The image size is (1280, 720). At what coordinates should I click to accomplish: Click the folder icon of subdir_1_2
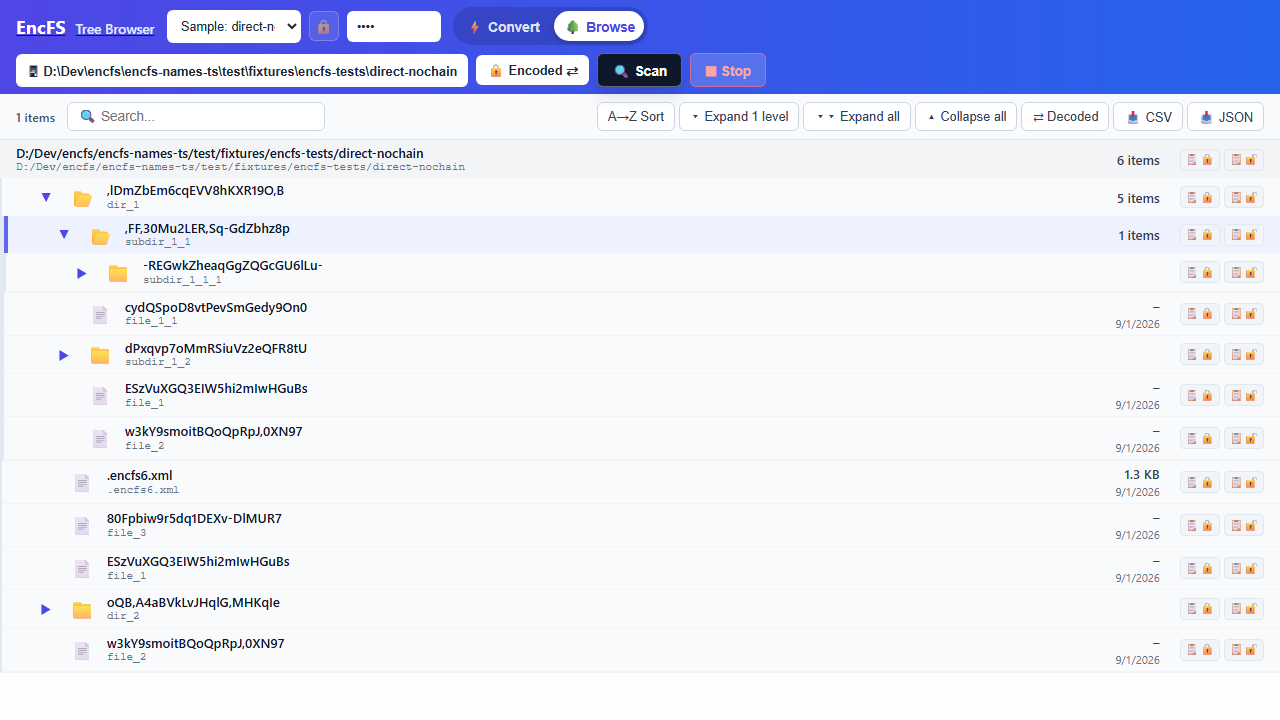pos(100,355)
